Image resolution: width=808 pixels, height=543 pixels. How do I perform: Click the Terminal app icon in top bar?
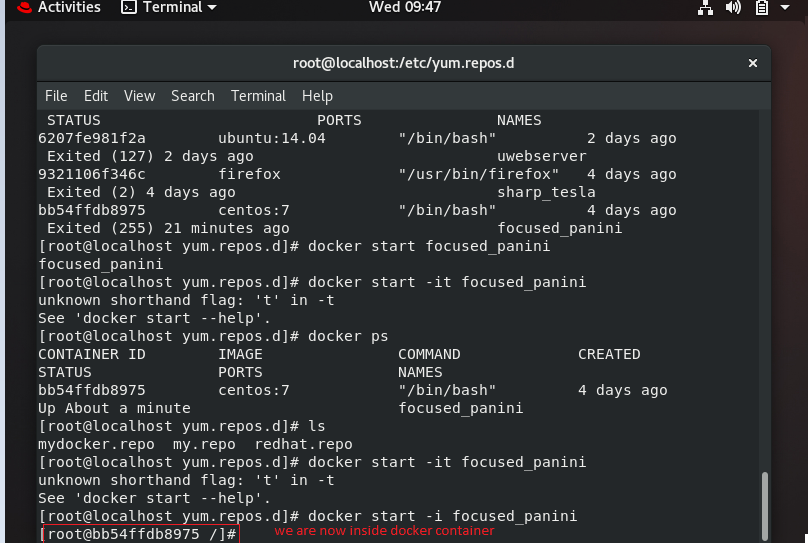pyautogui.click(x=128, y=7)
